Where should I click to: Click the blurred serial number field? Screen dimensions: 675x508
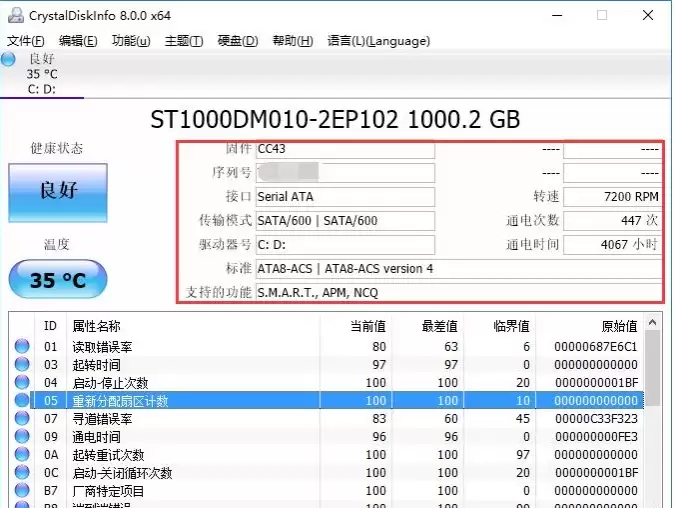tap(345, 173)
